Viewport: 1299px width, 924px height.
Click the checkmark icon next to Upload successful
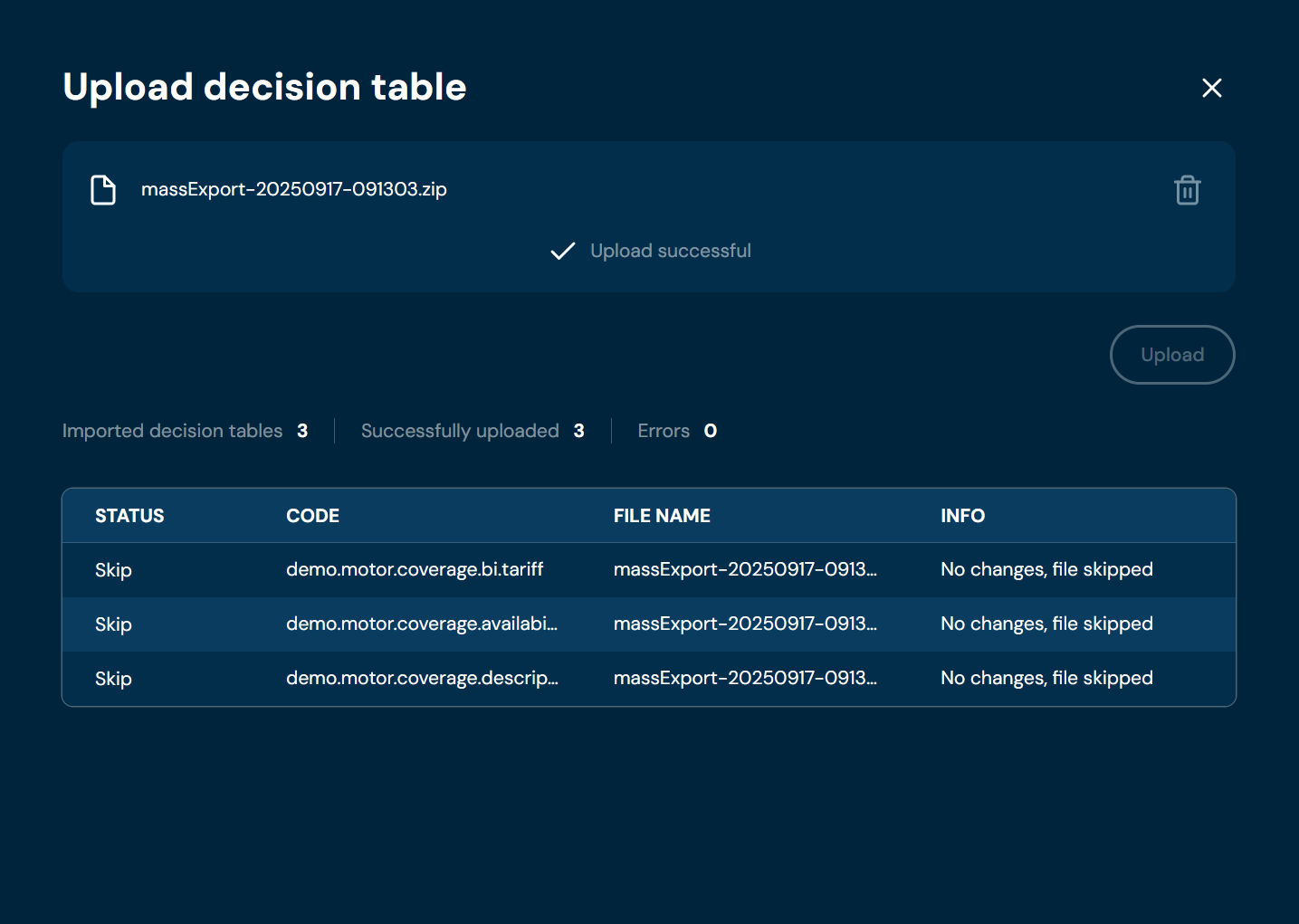[x=562, y=252]
